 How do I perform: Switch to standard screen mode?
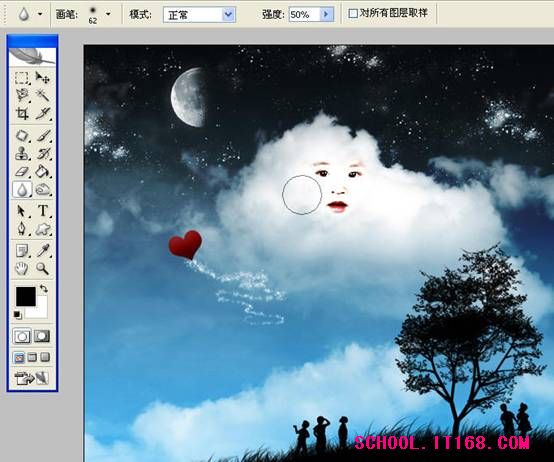(x=19, y=357)
